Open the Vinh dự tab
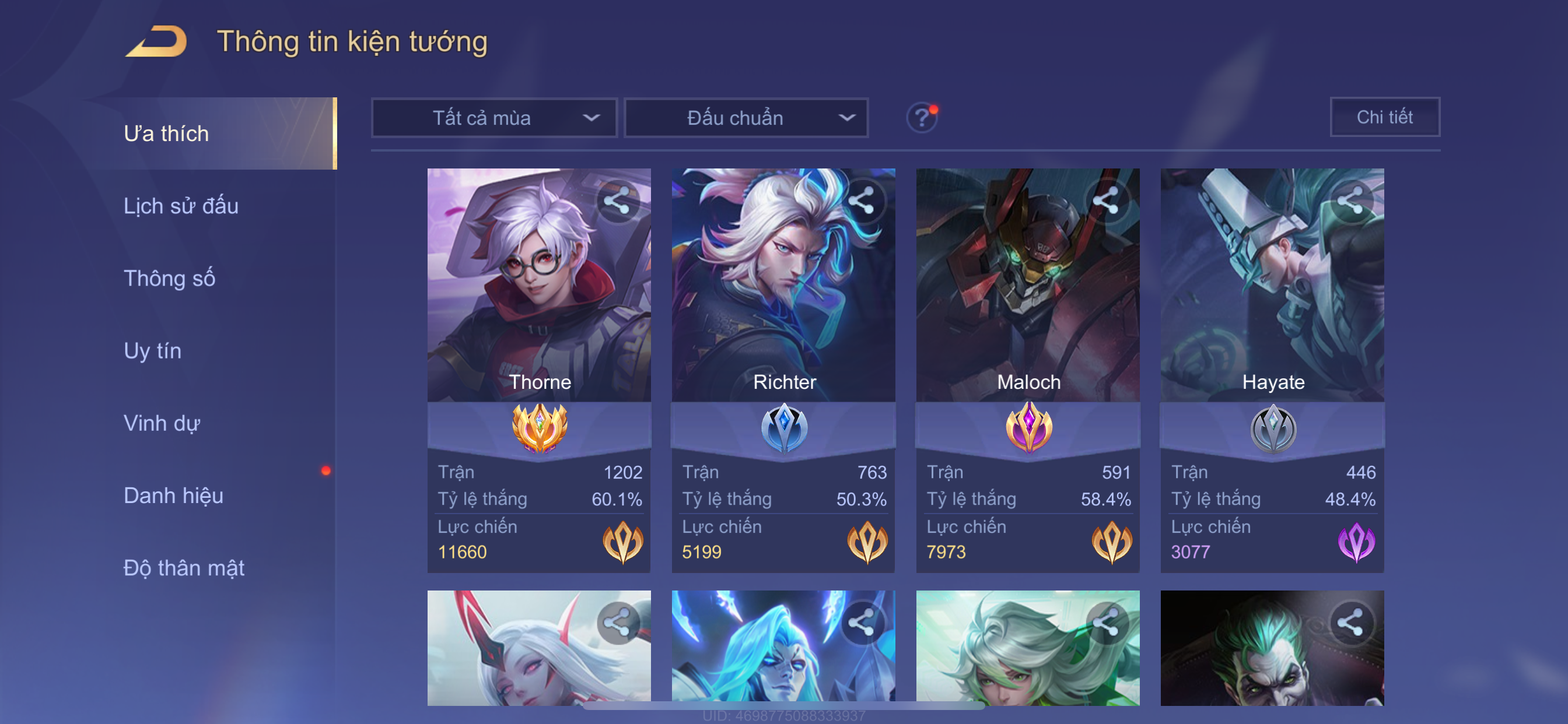Screen dimensions: 1568x724 coord(162,423)
